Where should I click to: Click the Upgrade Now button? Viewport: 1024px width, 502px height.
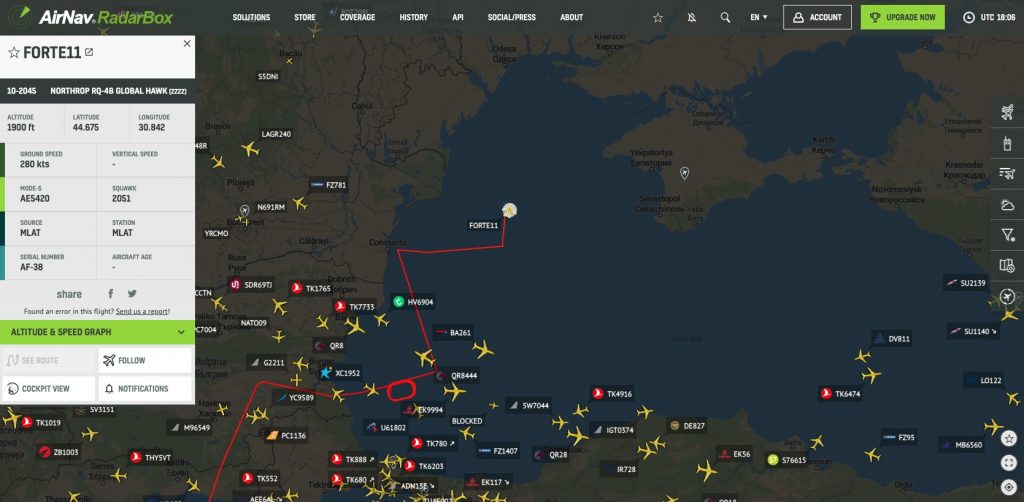click(903, 18)
